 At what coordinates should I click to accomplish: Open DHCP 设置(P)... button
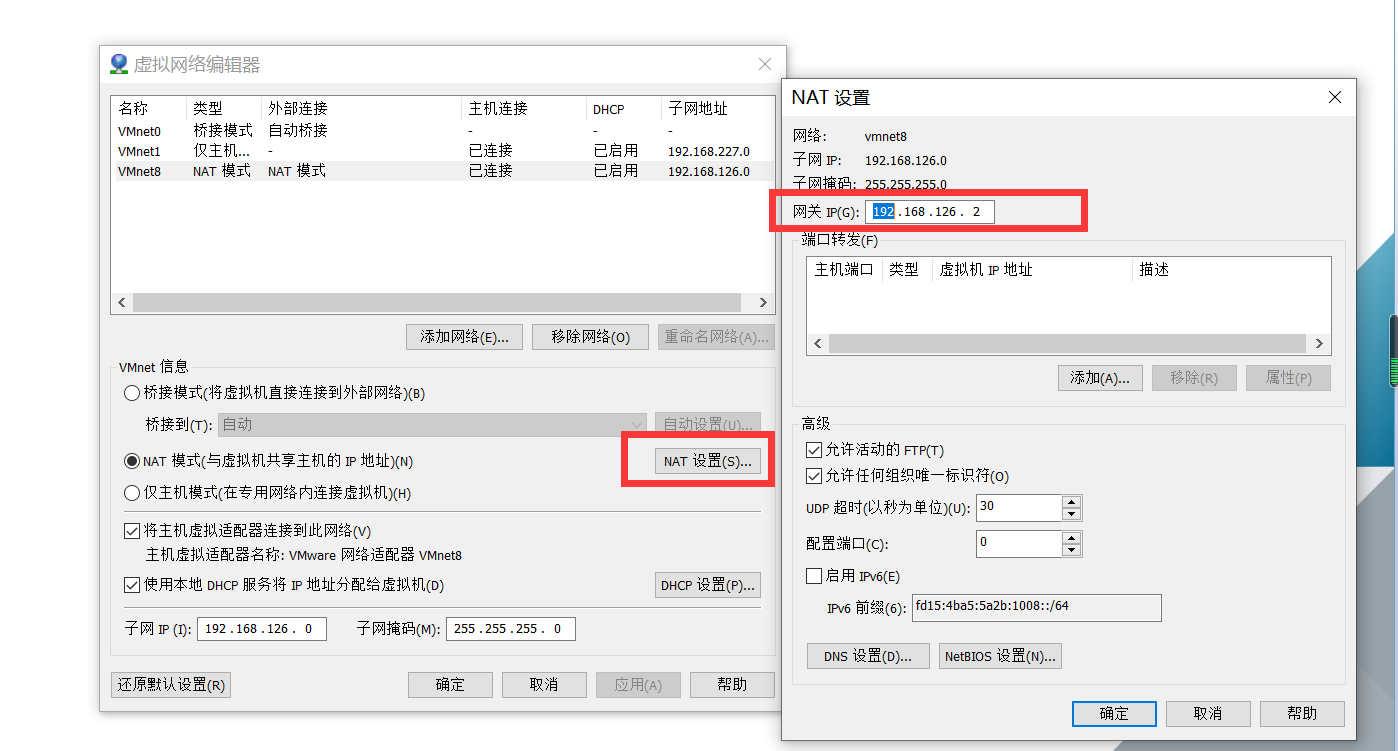pos(708,585)
